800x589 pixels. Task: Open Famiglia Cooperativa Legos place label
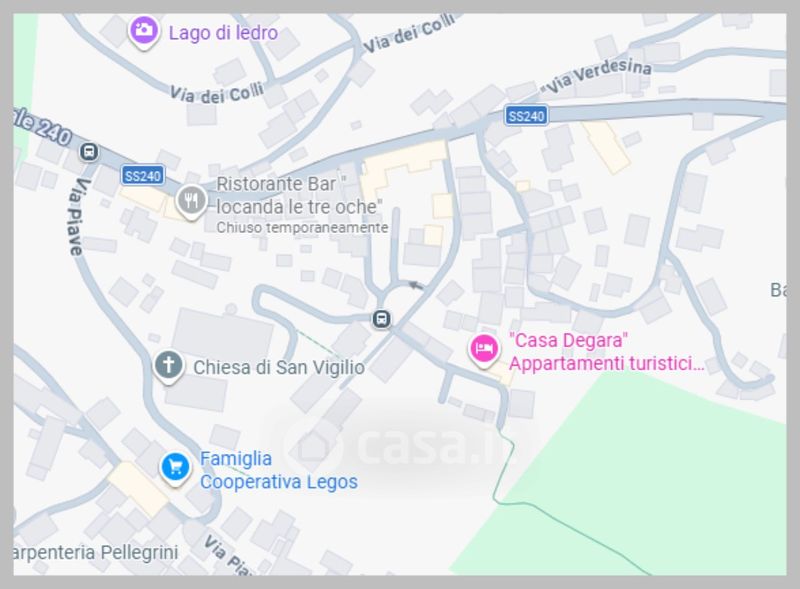tap(279, 470)
